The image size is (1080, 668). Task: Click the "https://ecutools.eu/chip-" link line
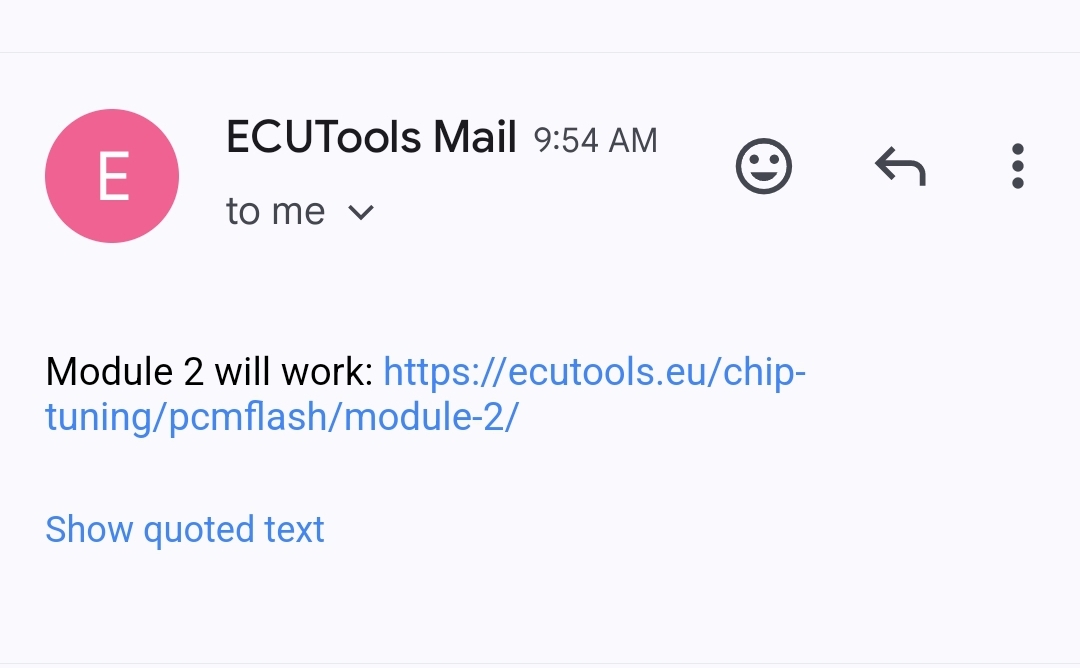click(594, 373)
